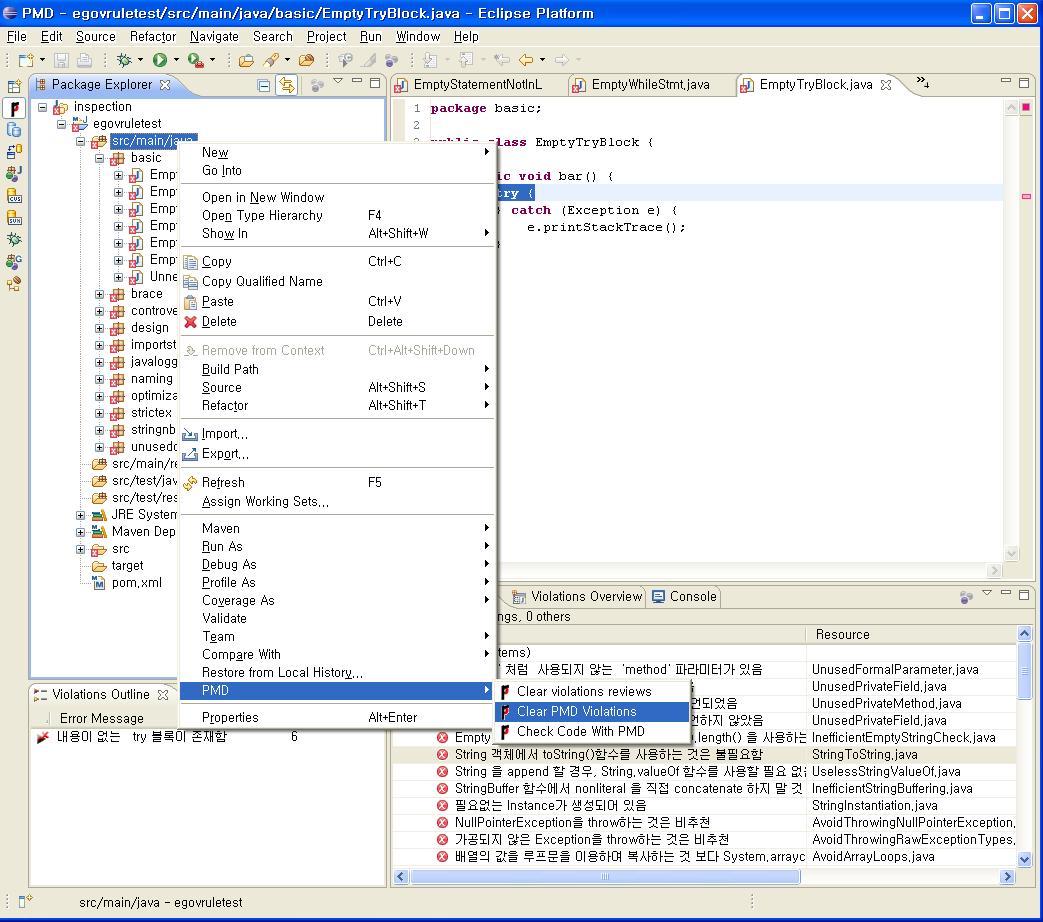Toggle Link with Editor in Package Explorer
This screenshot has height=922, width=1043.
click(287, 86)
